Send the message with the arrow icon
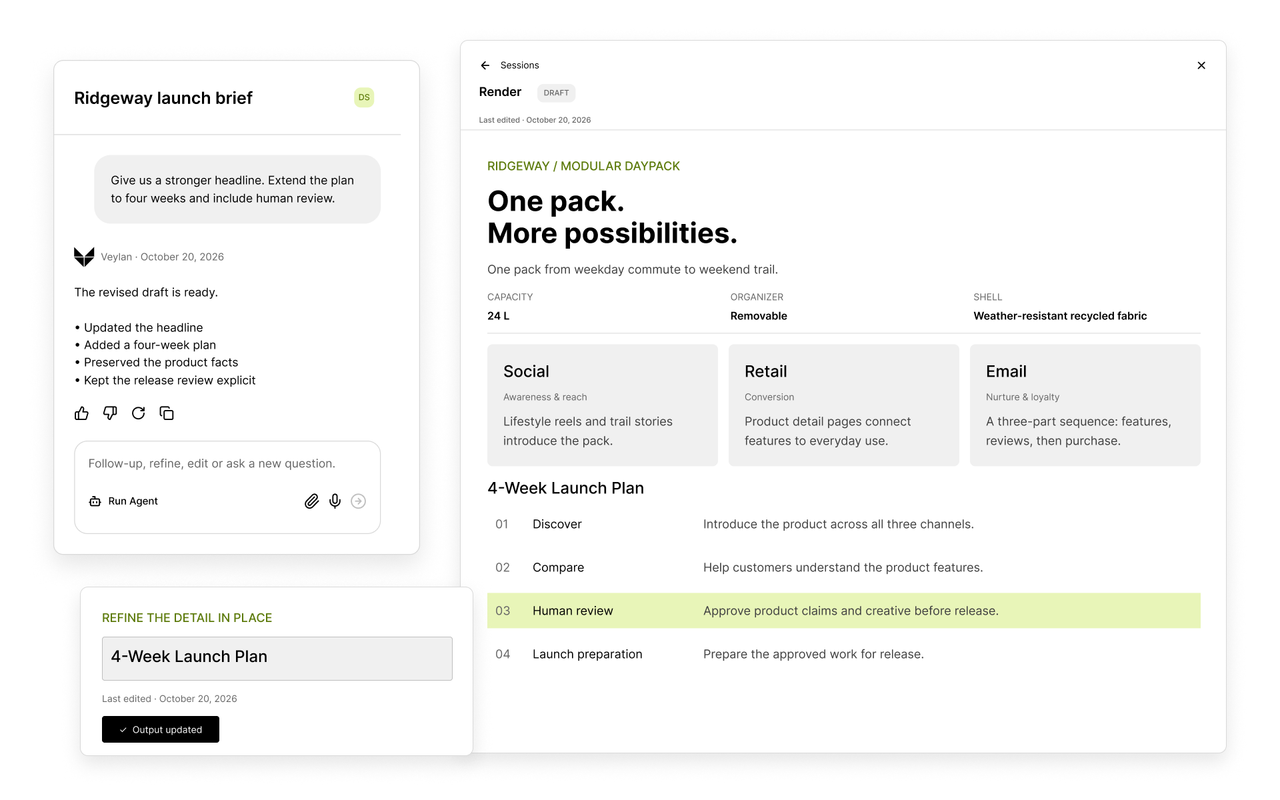 [x=358, y=501]
